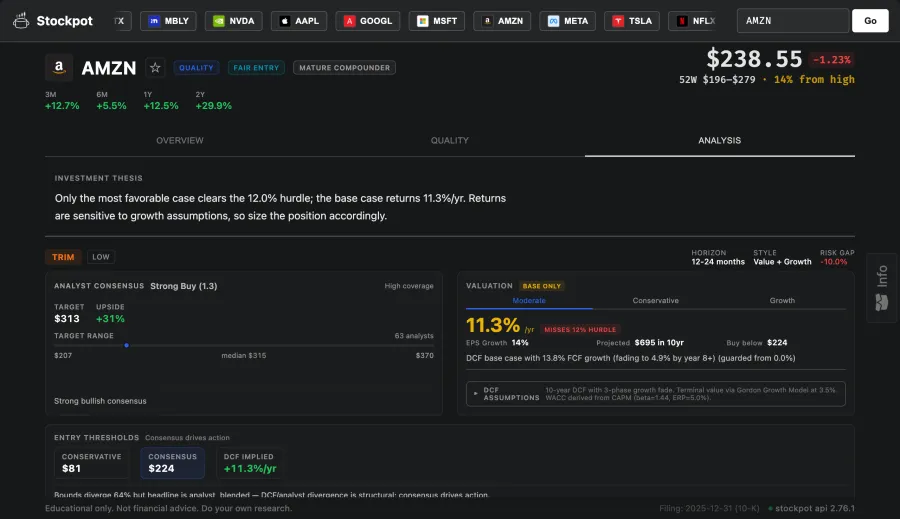Click the FAIR ENTRY badge
Screen dimensions: 900x519
coord(256,68)
